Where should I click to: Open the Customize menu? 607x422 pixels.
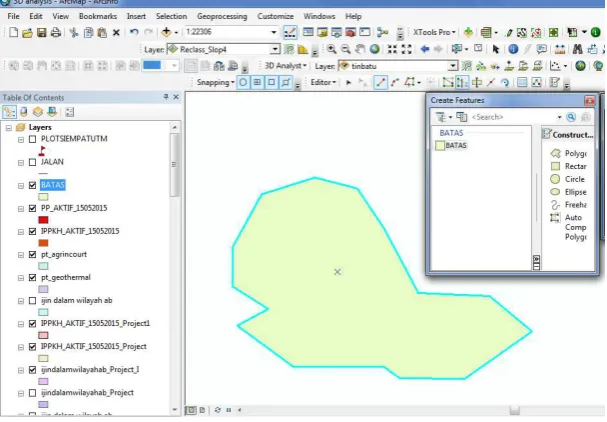[275, 16]
